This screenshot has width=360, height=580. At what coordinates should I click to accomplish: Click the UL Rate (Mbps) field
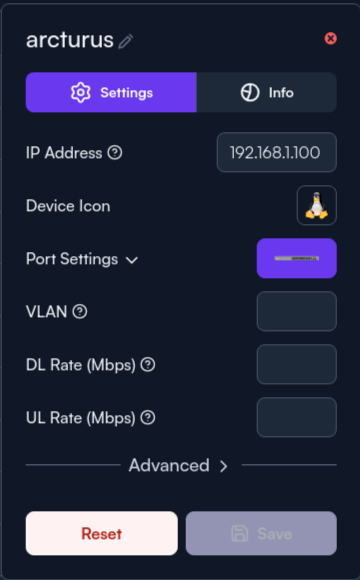[x=297, y=417]
